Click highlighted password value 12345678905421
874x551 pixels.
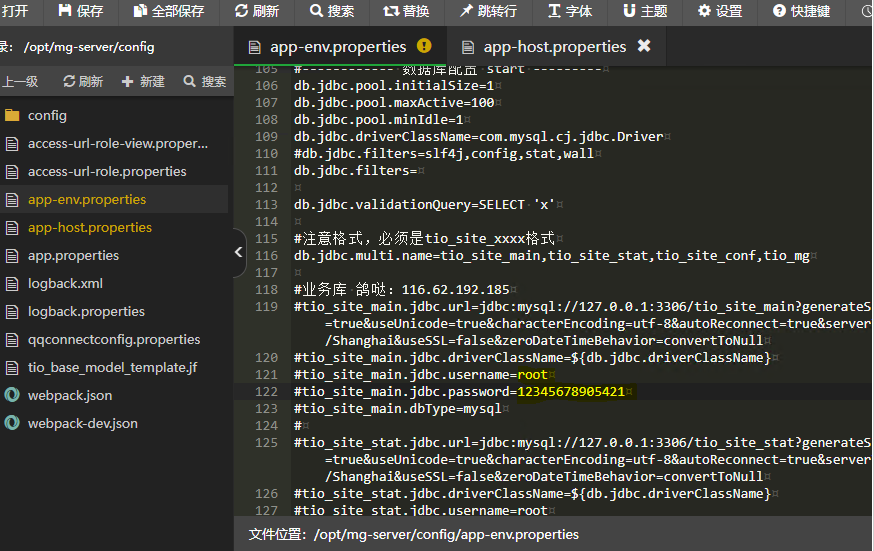571,392
